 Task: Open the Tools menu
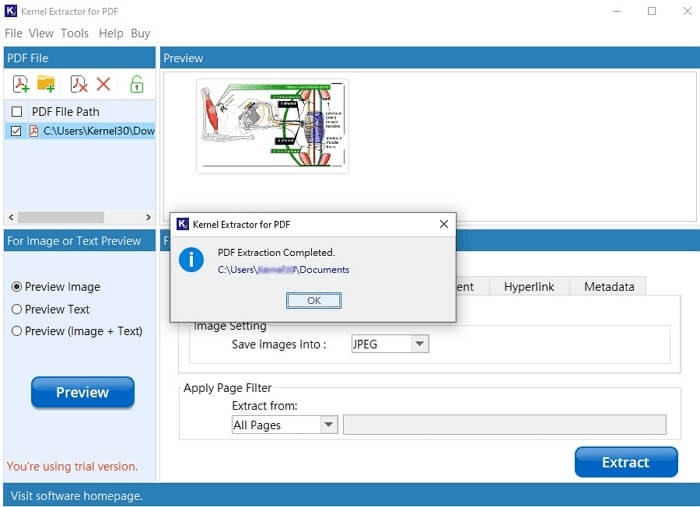point(75,33)
